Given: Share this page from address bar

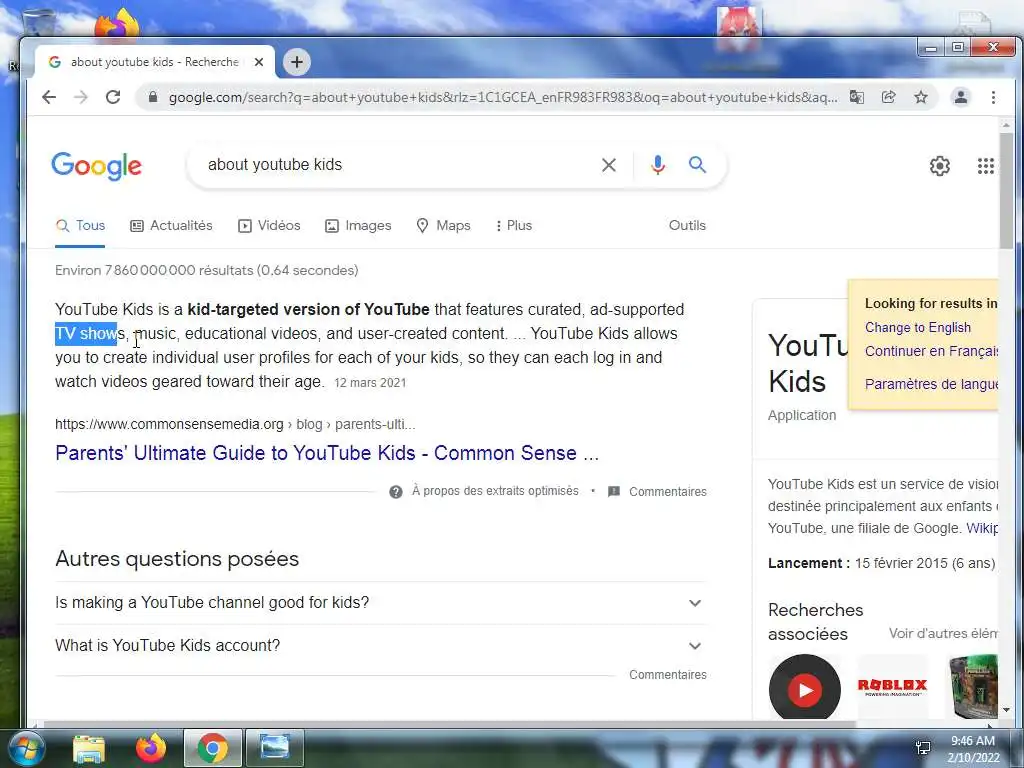Looking at the screenshot, I should click(889, 97).
